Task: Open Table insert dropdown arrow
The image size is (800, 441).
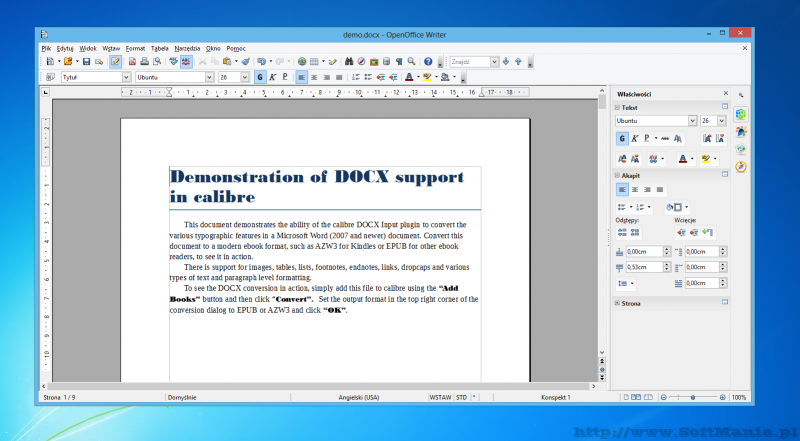Action: tap(323, 62)
